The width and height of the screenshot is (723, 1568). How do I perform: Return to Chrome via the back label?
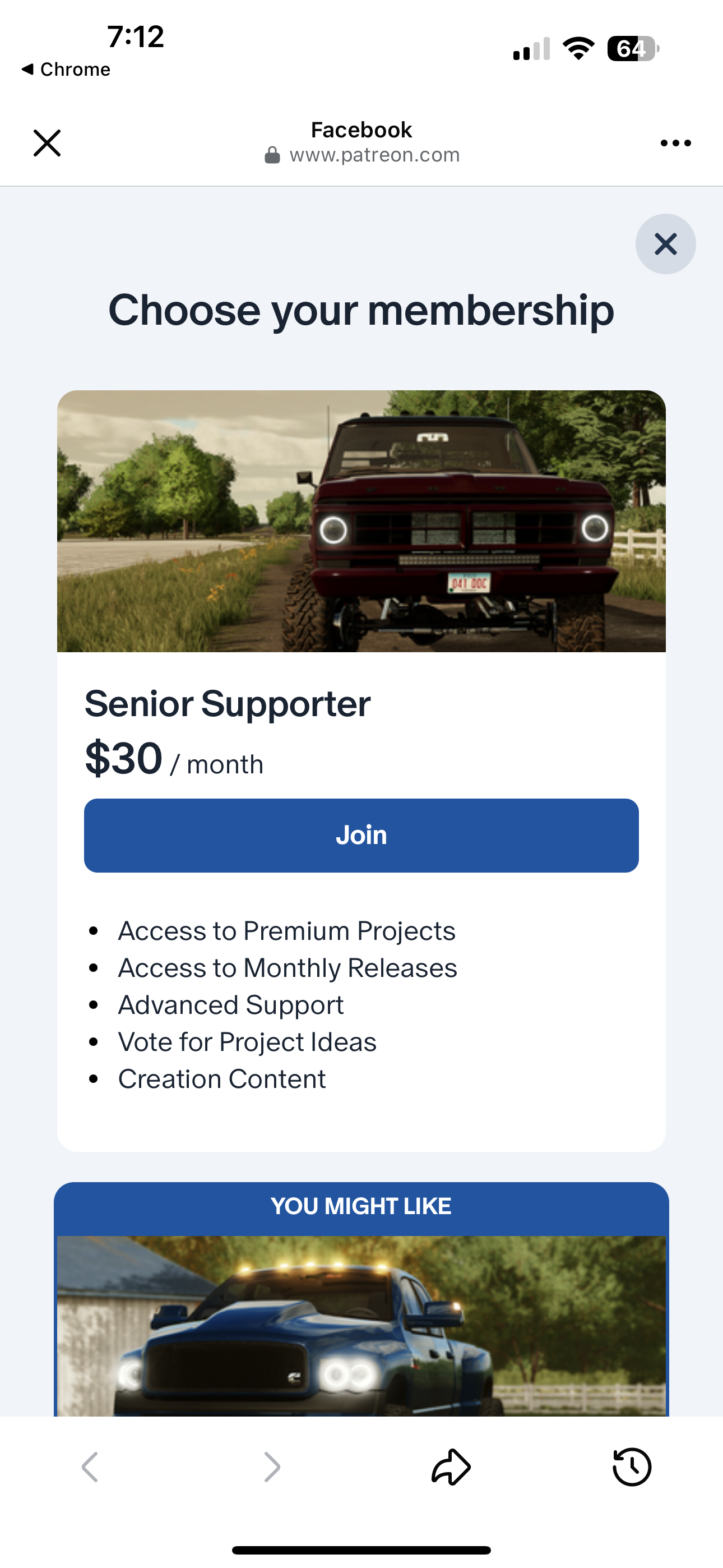click(x=66, y=70)
